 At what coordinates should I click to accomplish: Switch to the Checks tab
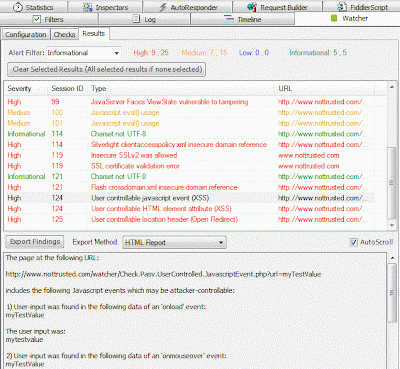64,34
